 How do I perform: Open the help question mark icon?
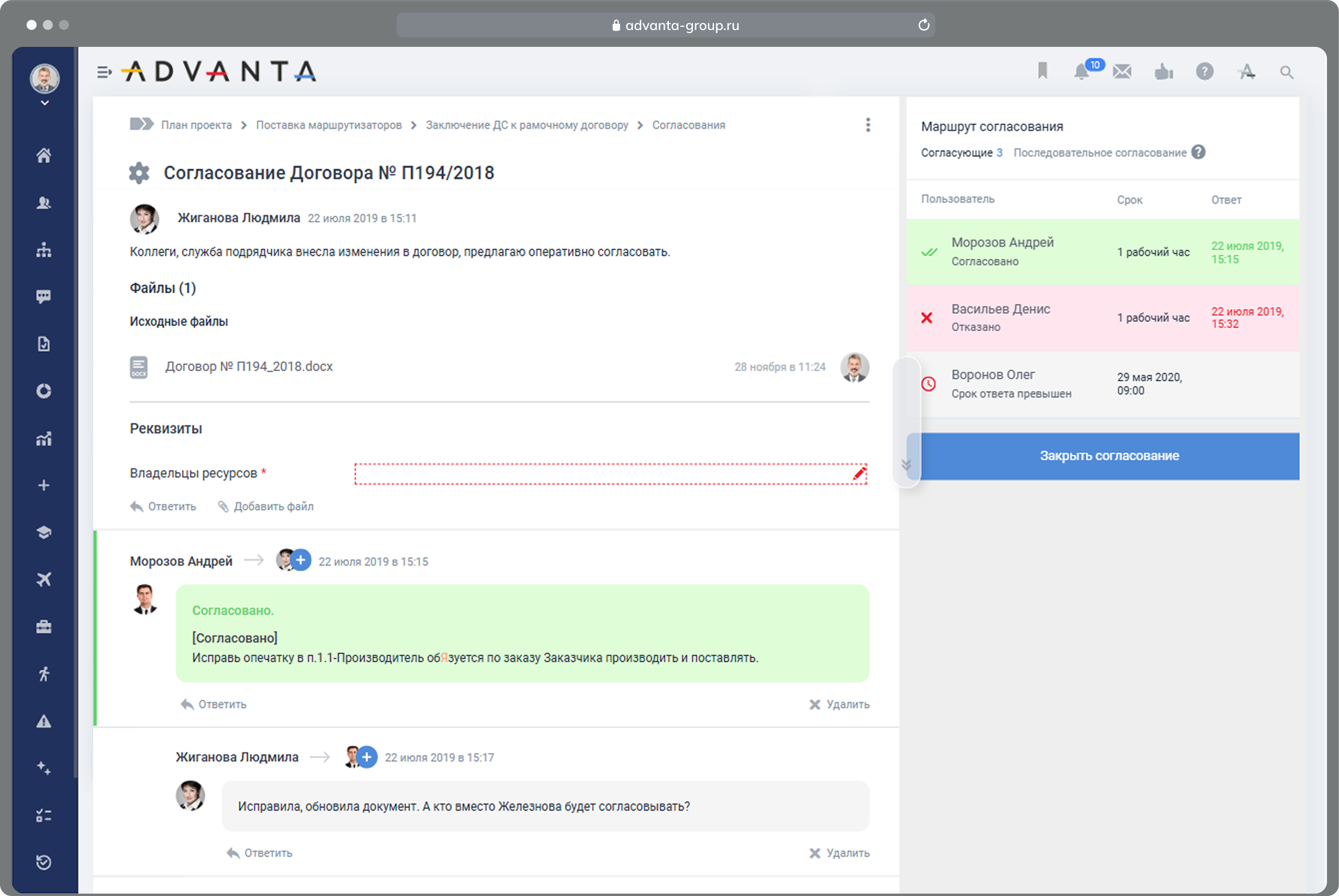[1205, 71]
